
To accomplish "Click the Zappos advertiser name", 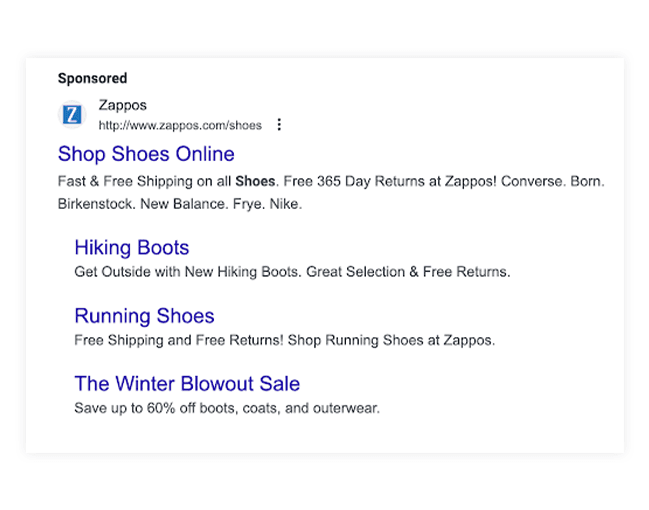I will 123,106.
